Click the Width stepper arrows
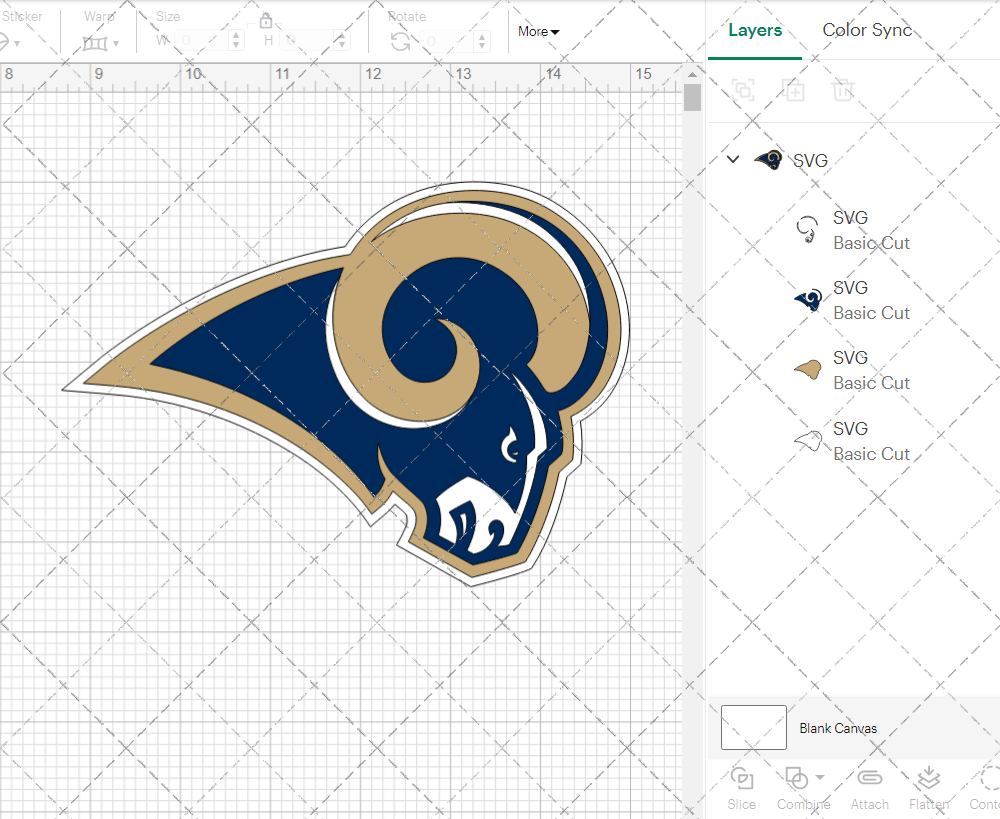 tap(237, 41)
